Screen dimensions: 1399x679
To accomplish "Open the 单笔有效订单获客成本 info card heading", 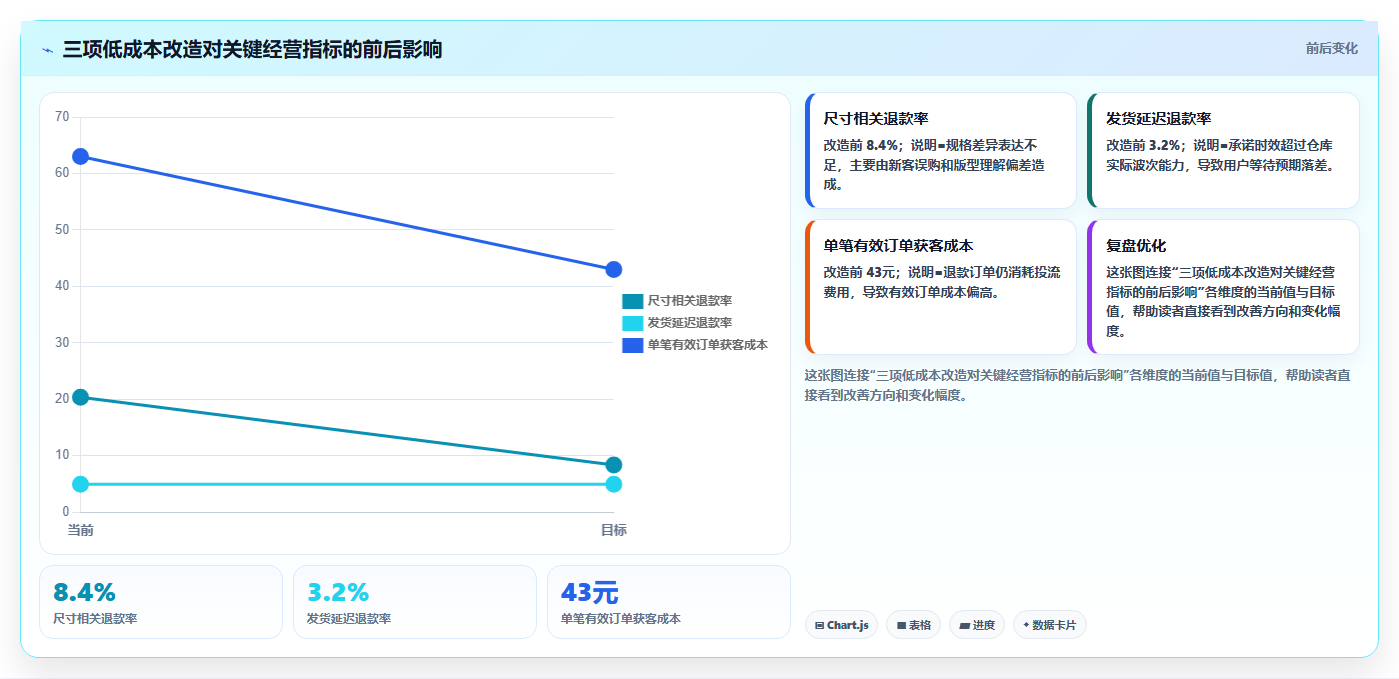I will (x=899, y=245).
